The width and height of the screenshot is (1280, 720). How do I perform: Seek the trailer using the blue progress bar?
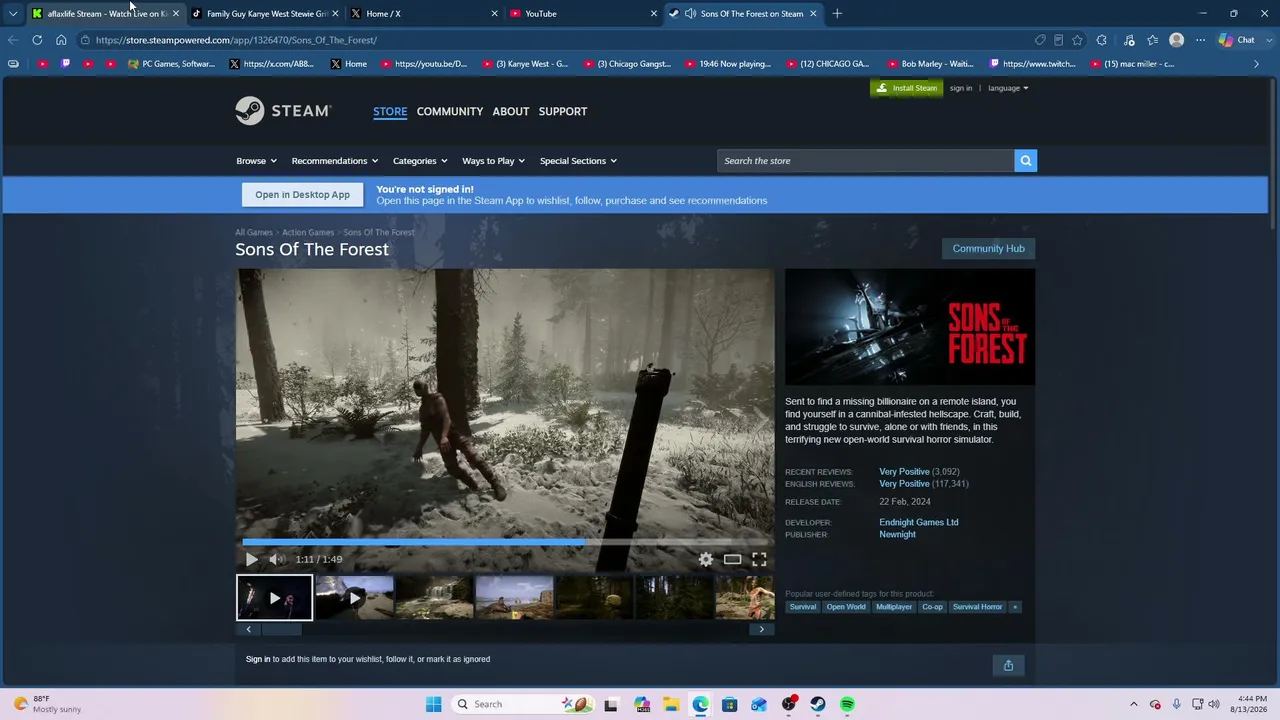pos(505,543)
